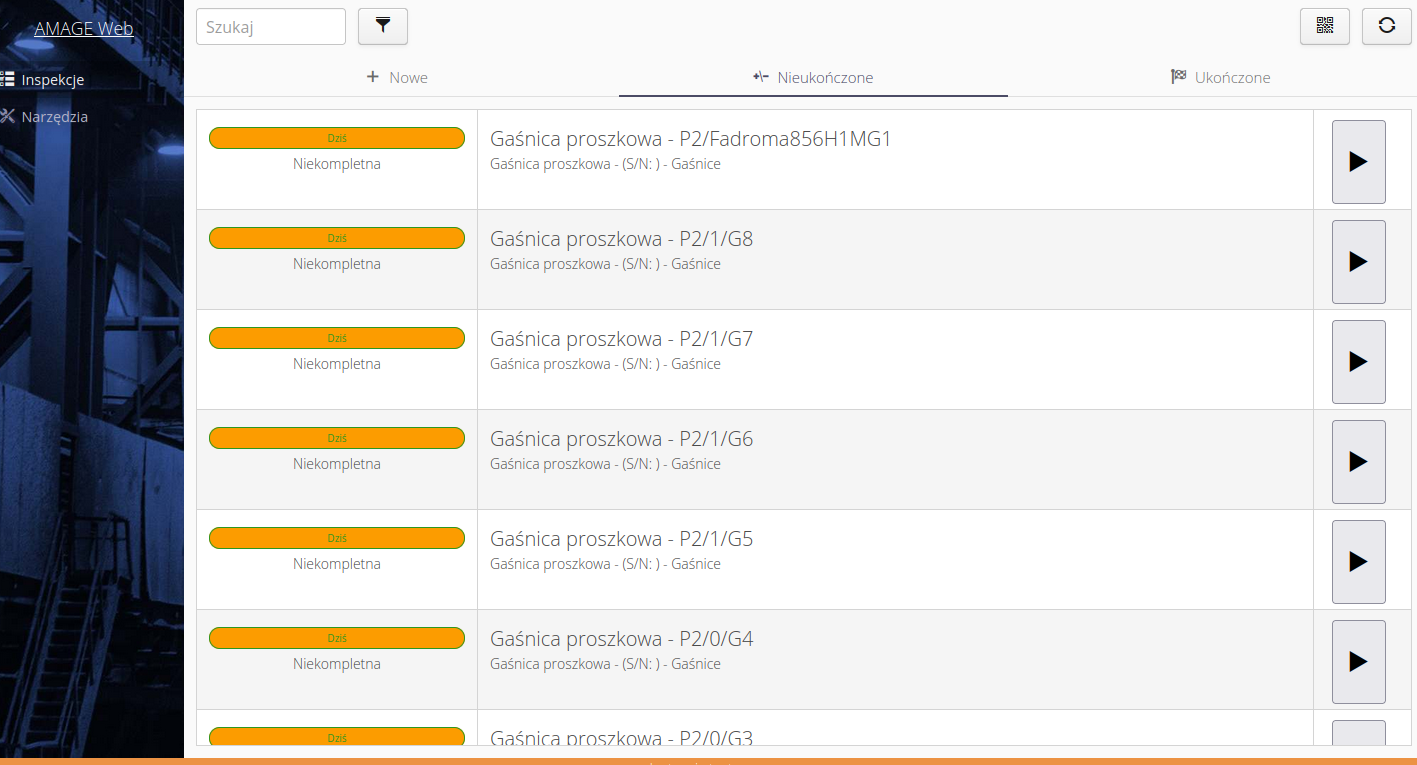Select Gaśnica proszkowa - P2/1/G5 title
The image size is (1417, 765).
(x=622, y=539)
